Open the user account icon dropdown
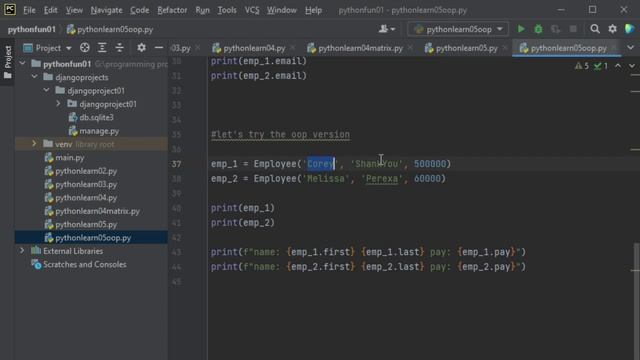The width and height of the screenshot is (640, 360). coord(387,29)
